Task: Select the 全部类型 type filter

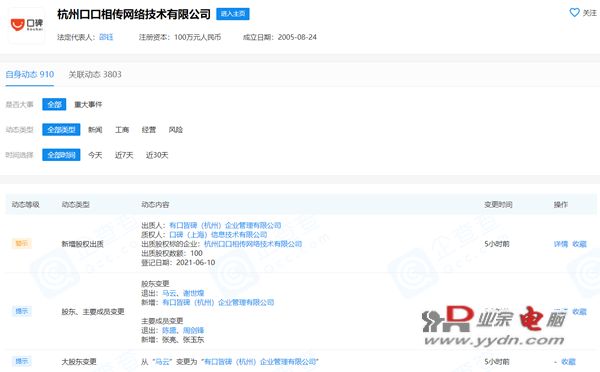Action: tap(61, 130)
